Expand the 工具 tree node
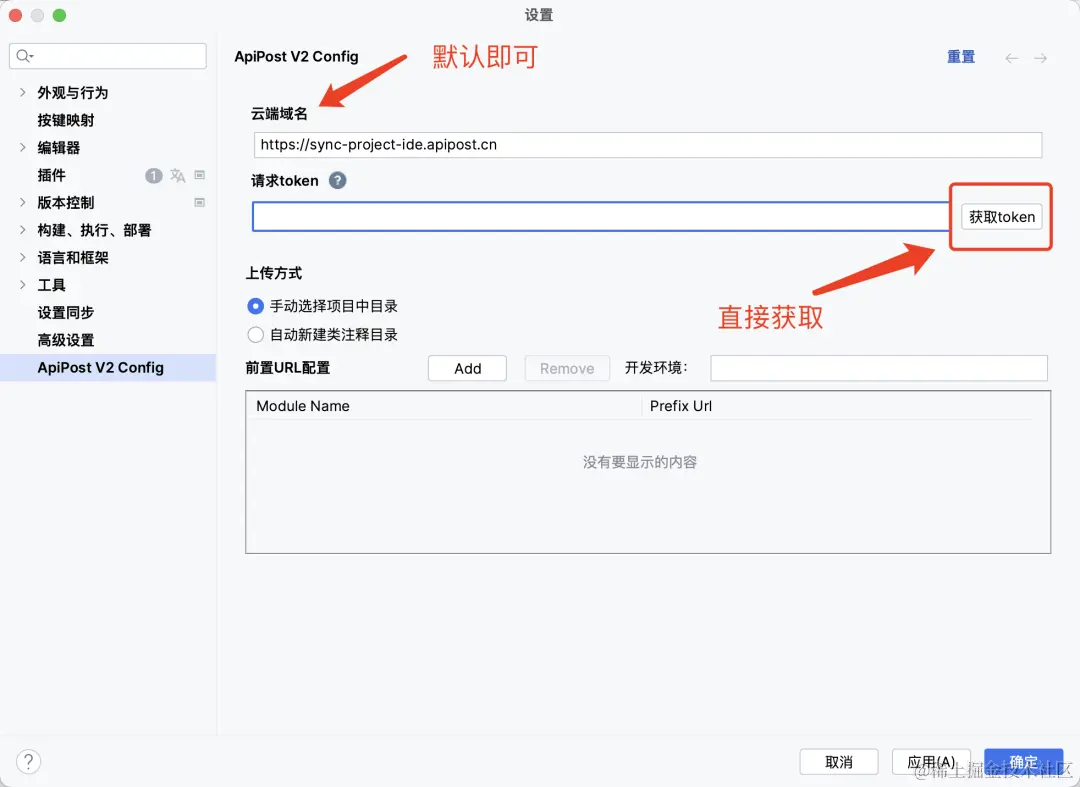 tap(23, 285)
